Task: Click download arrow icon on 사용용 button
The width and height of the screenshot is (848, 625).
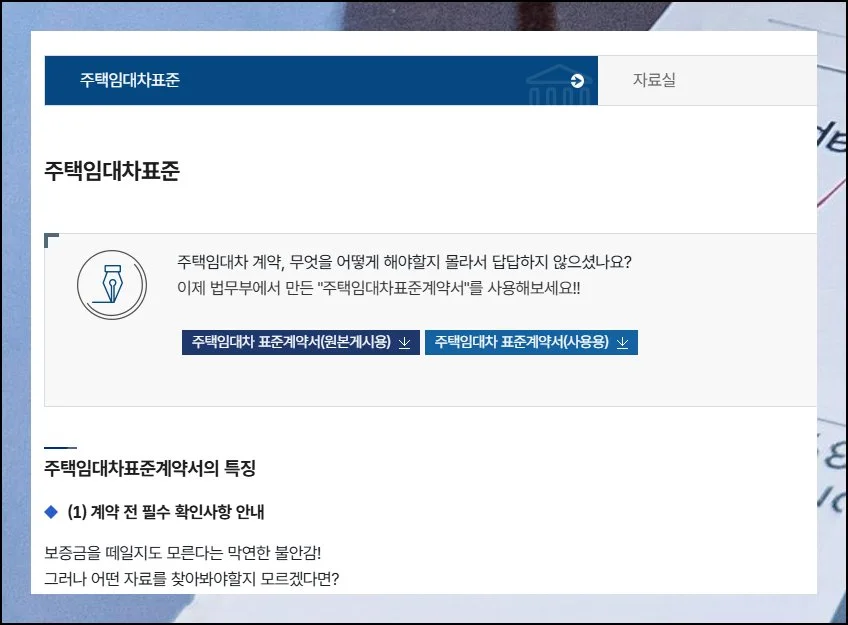Action: pyautogui.click(x=622, y=342)
